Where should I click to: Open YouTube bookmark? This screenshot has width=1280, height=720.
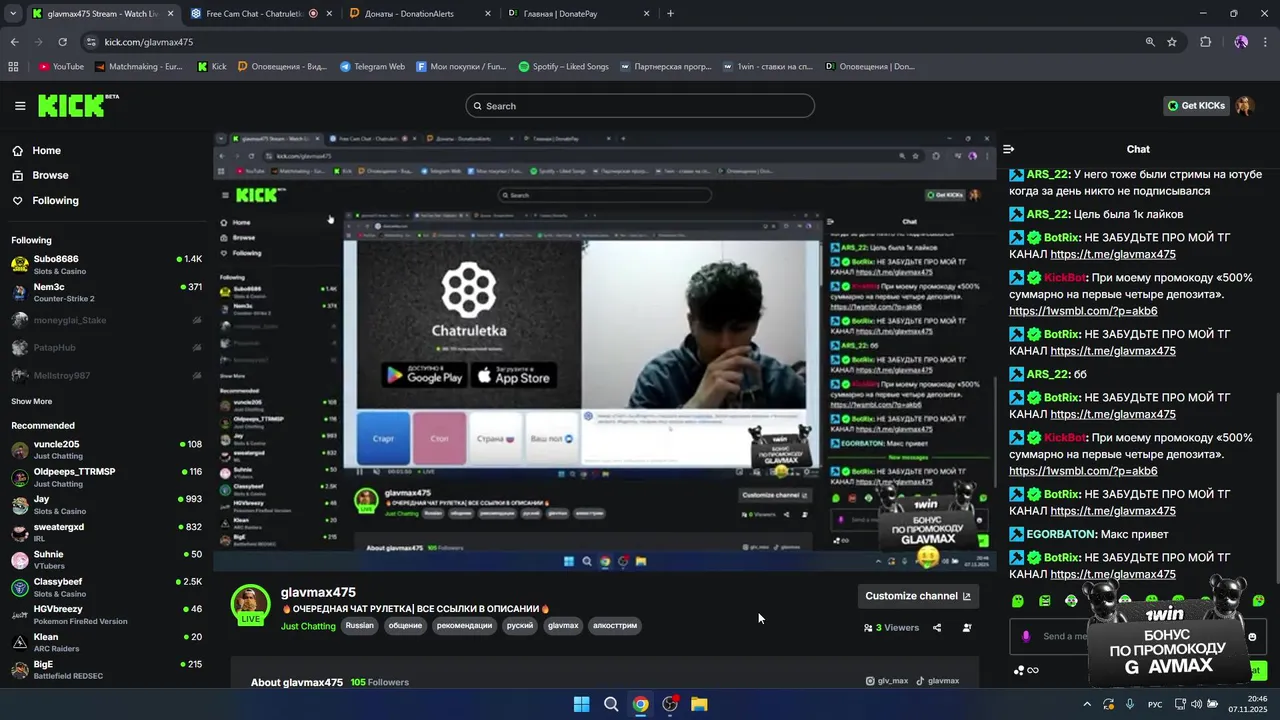61,67
